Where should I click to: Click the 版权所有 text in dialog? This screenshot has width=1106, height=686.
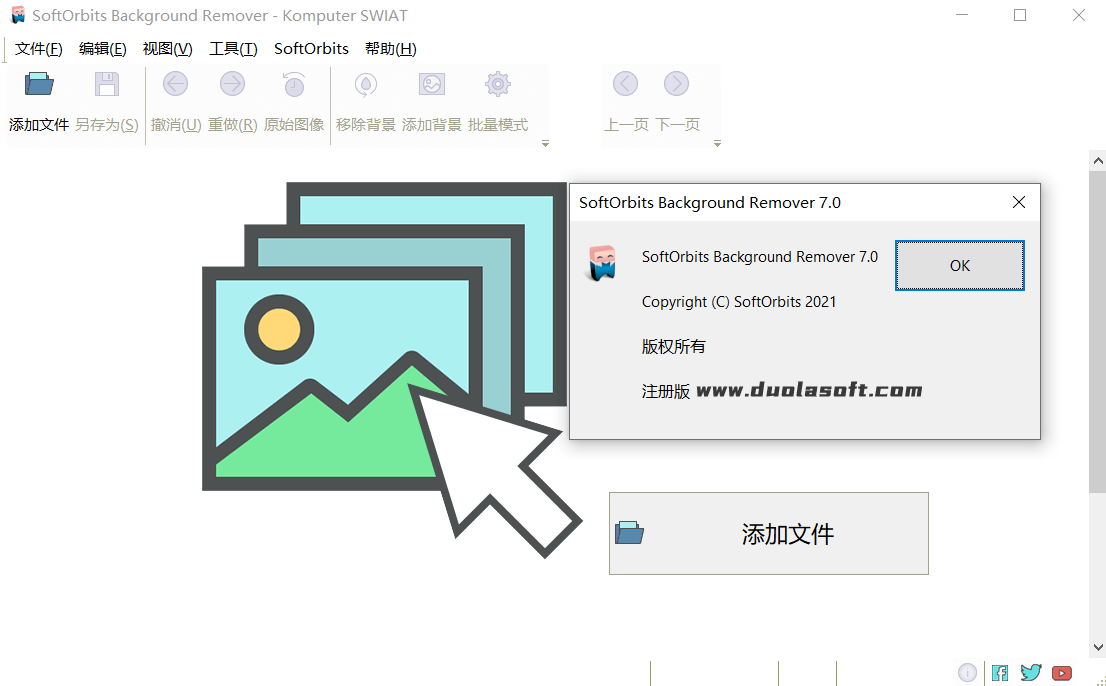674,346
